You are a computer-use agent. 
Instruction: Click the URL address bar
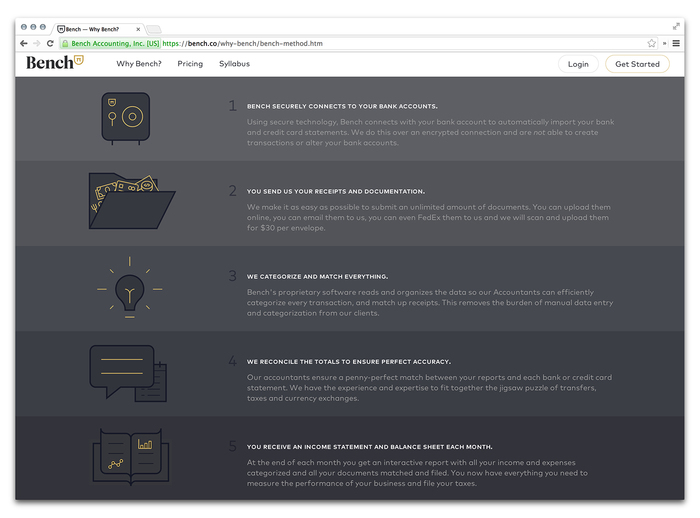click(x=400, y=44)
